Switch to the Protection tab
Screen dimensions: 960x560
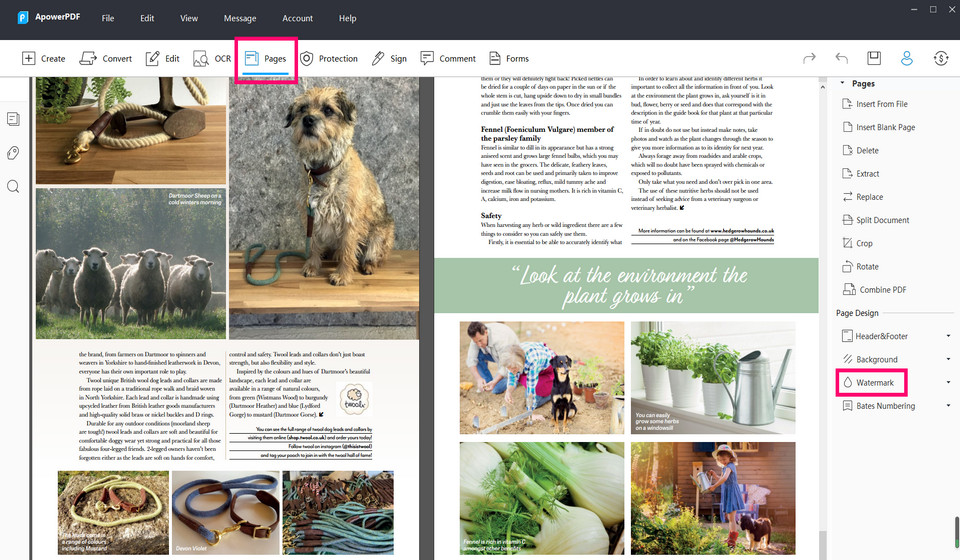(x=329, y=58)
